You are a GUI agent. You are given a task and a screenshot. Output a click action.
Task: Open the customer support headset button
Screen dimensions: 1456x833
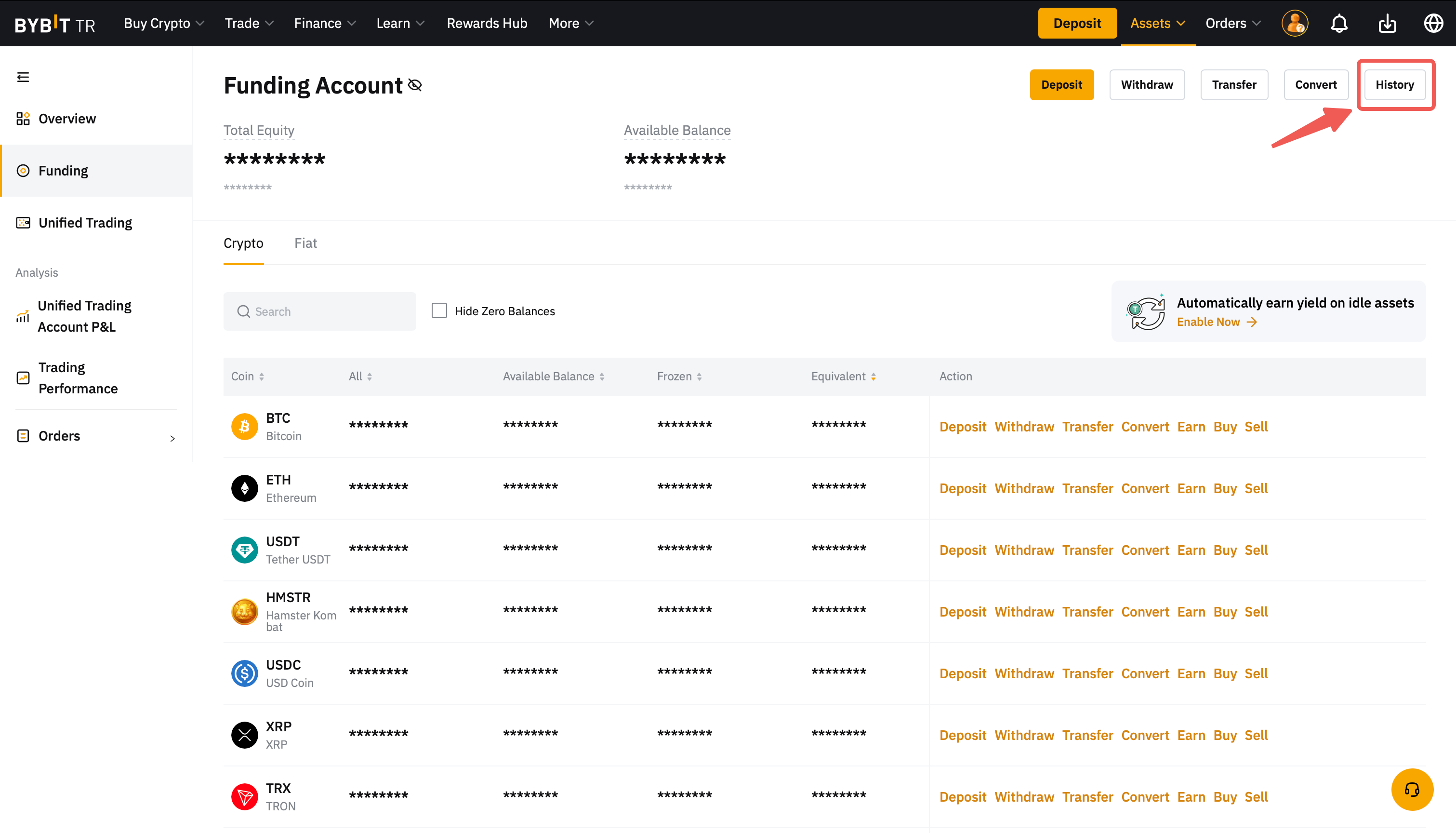(1411, 790)
